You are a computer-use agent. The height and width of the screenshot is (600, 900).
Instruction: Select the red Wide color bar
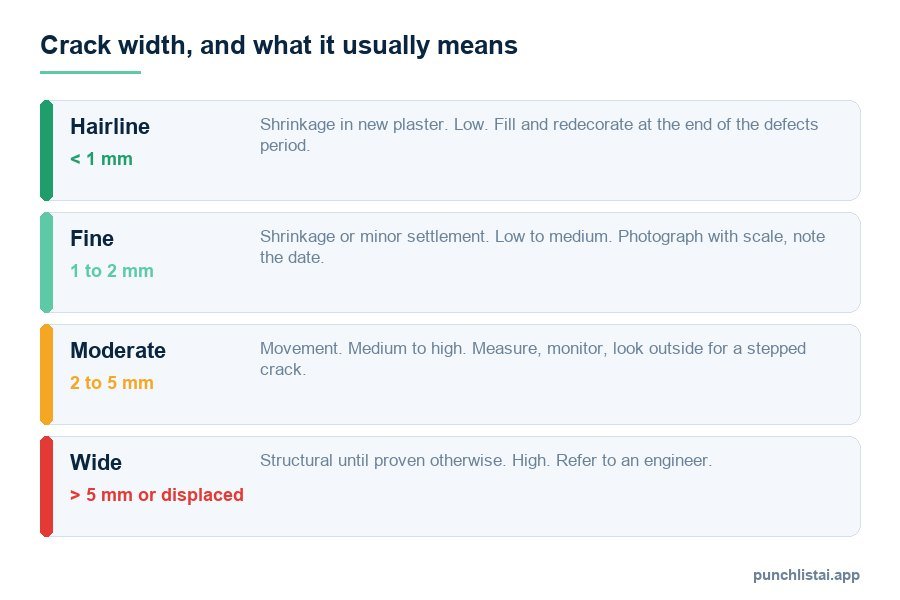(46, 486)
